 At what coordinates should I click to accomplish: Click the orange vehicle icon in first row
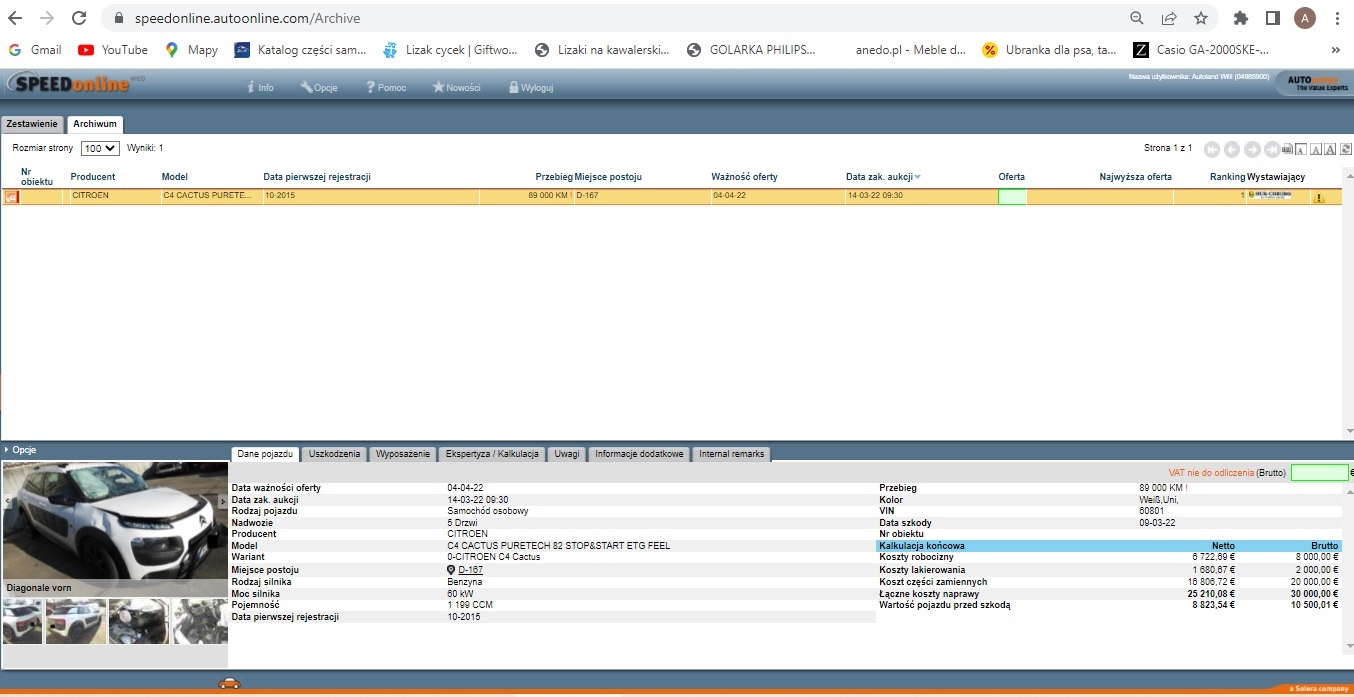(12, 197)
